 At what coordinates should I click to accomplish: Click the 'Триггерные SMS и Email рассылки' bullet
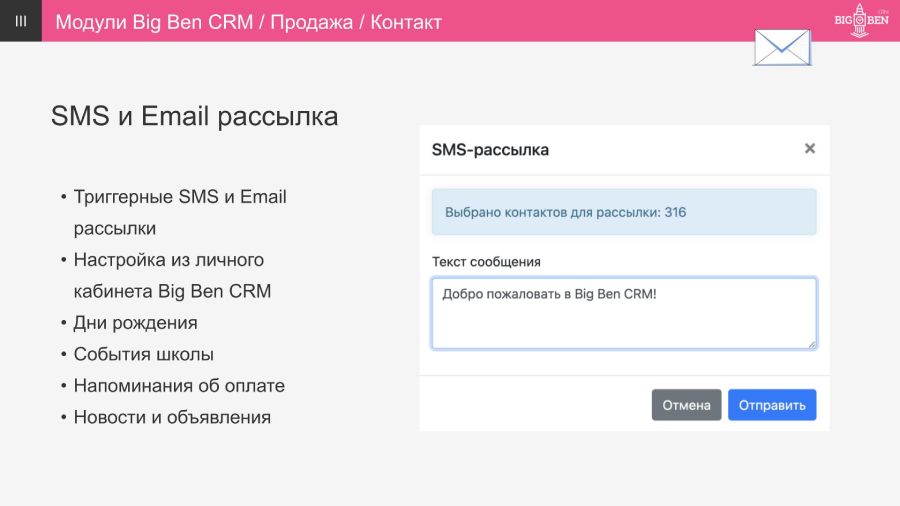coord(180,212)
